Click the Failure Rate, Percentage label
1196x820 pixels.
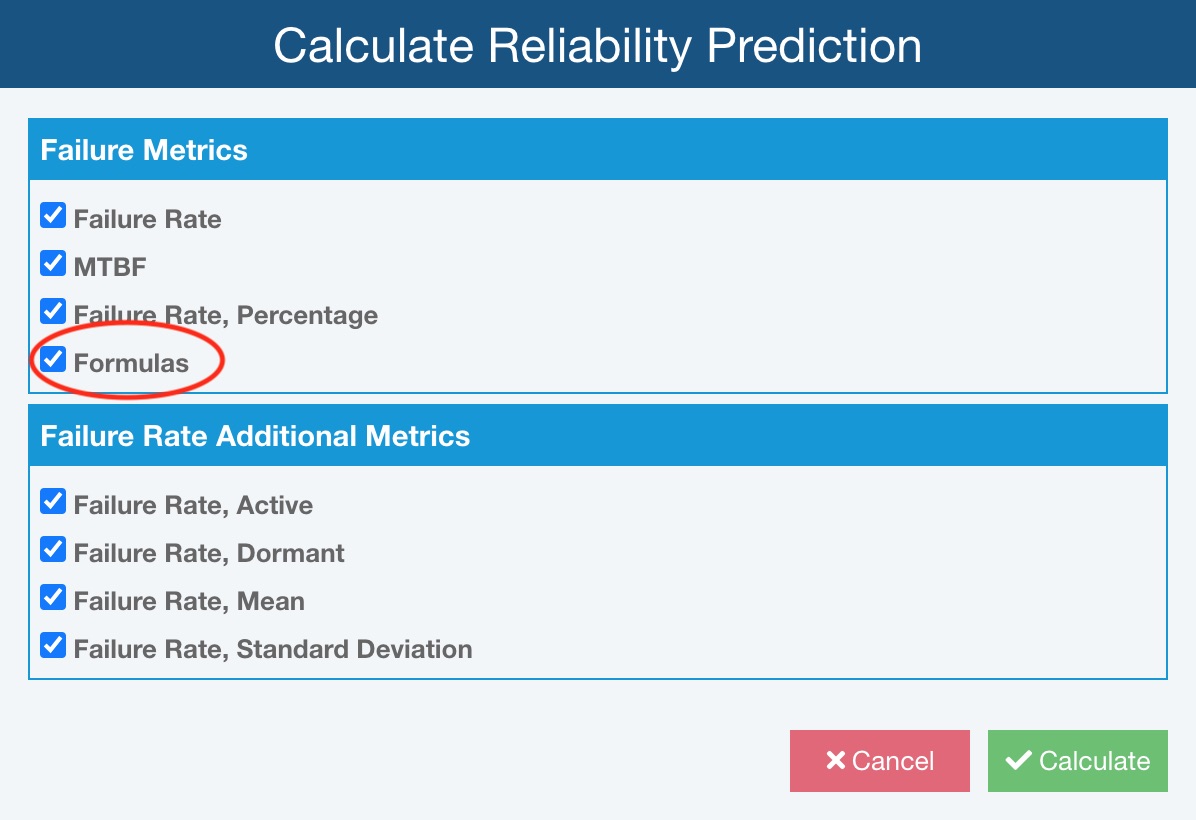(226, 315)
